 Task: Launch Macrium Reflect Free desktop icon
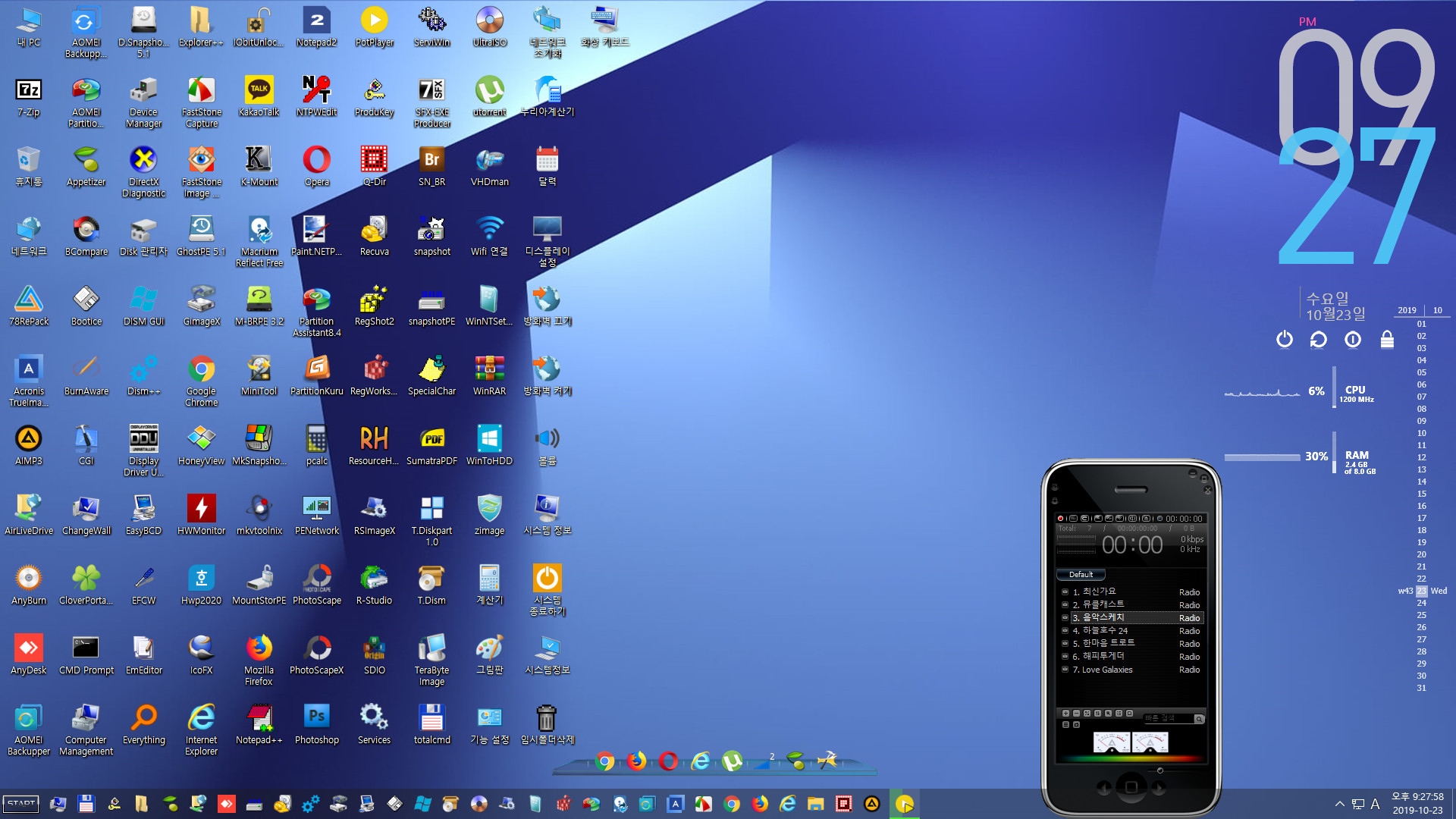point(259,242)
